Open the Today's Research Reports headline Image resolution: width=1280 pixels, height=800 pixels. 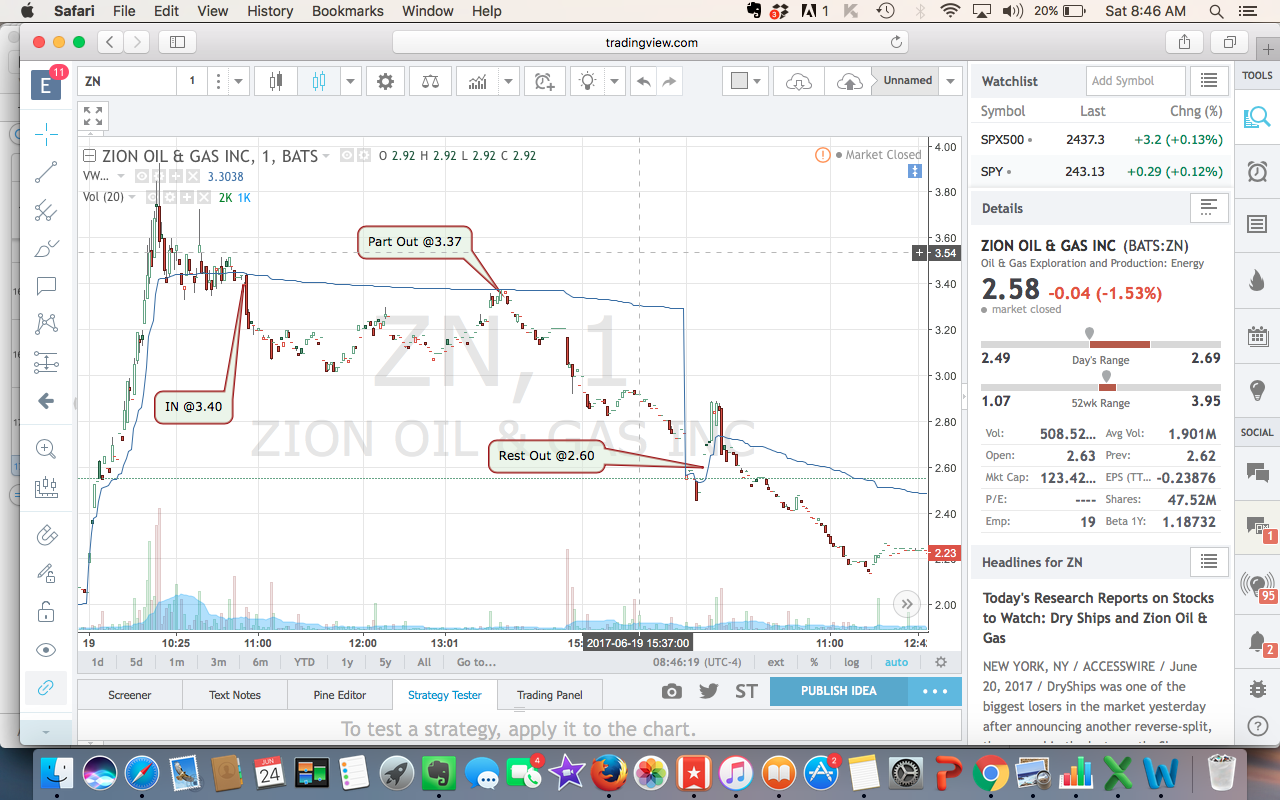(1098, 618)
